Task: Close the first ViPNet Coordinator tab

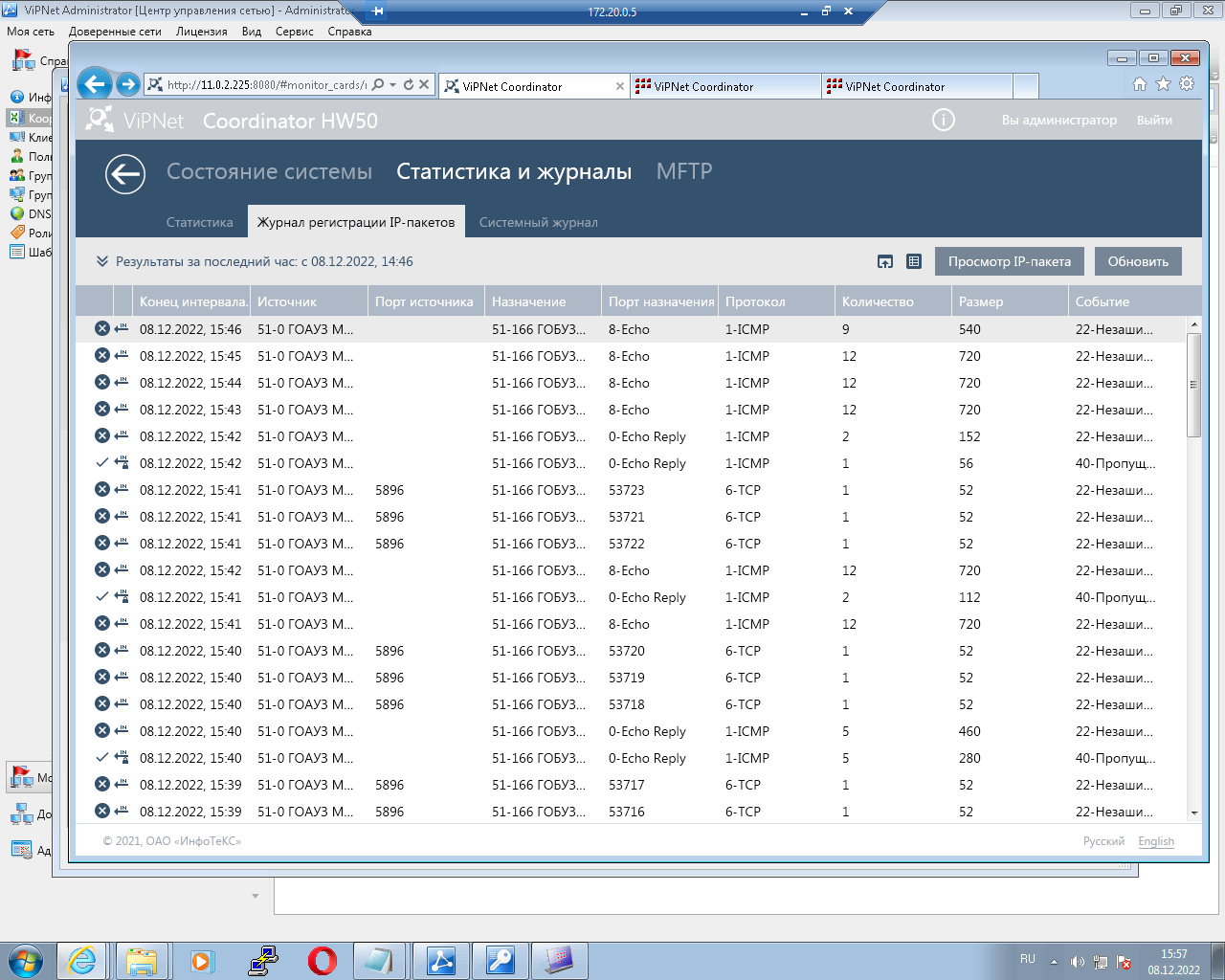Action: [x=620, y=86]
